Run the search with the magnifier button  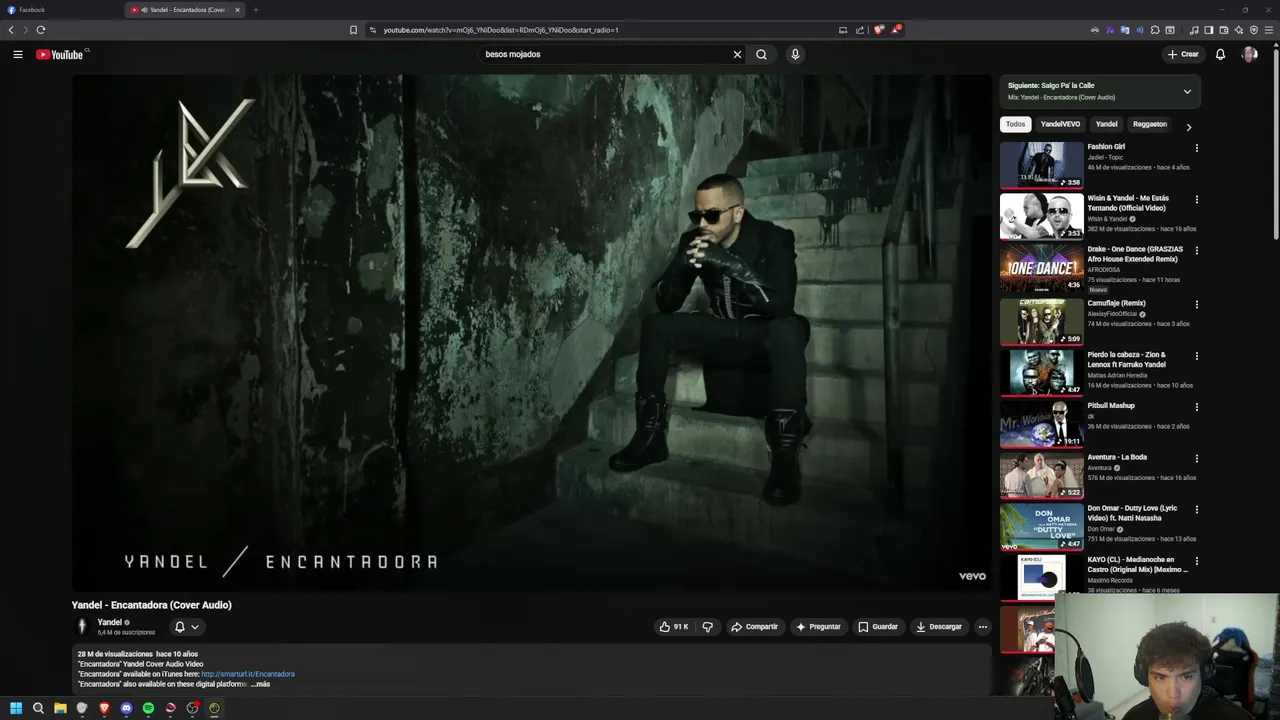click(761, 54)
